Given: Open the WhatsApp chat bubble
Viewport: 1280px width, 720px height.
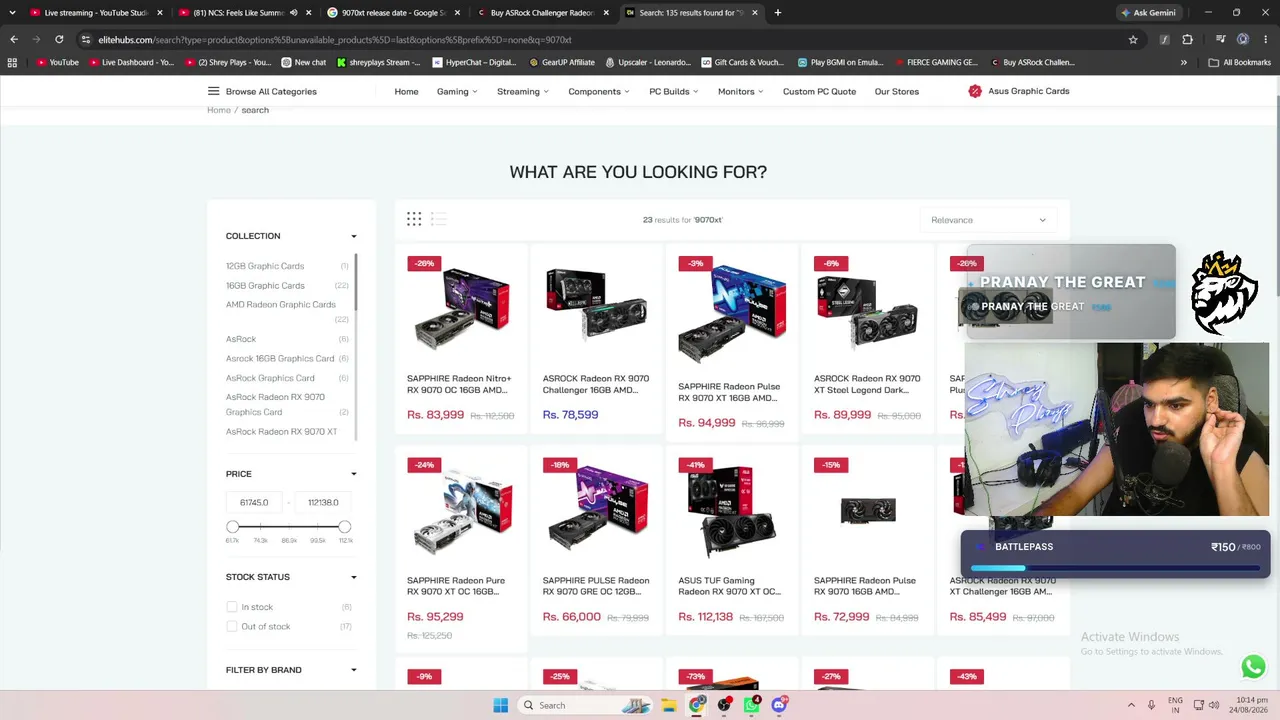Looking at the screenshot, I should (1253, 666).
